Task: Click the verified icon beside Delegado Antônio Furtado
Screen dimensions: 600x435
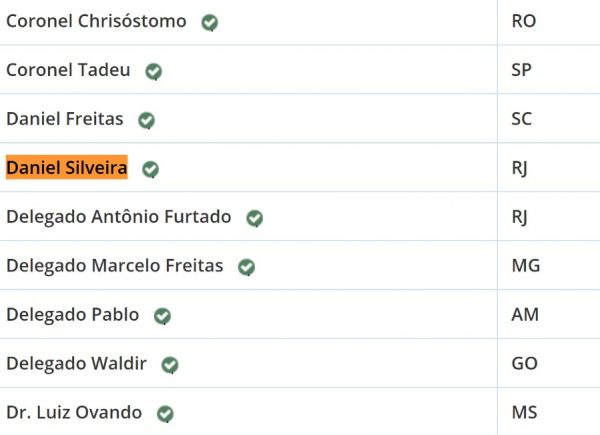Action: click(254, 218)
